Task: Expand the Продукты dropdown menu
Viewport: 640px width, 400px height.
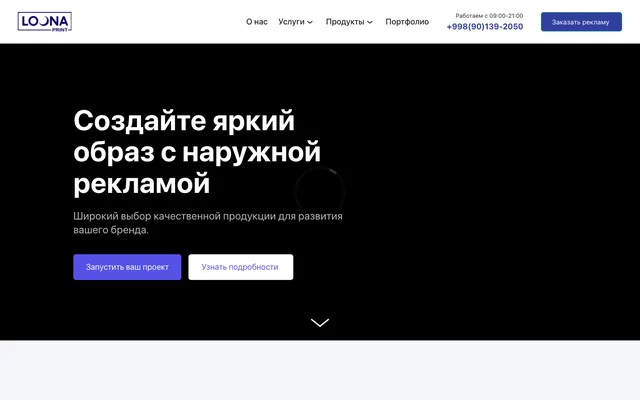Action: (x=349, y=22)
